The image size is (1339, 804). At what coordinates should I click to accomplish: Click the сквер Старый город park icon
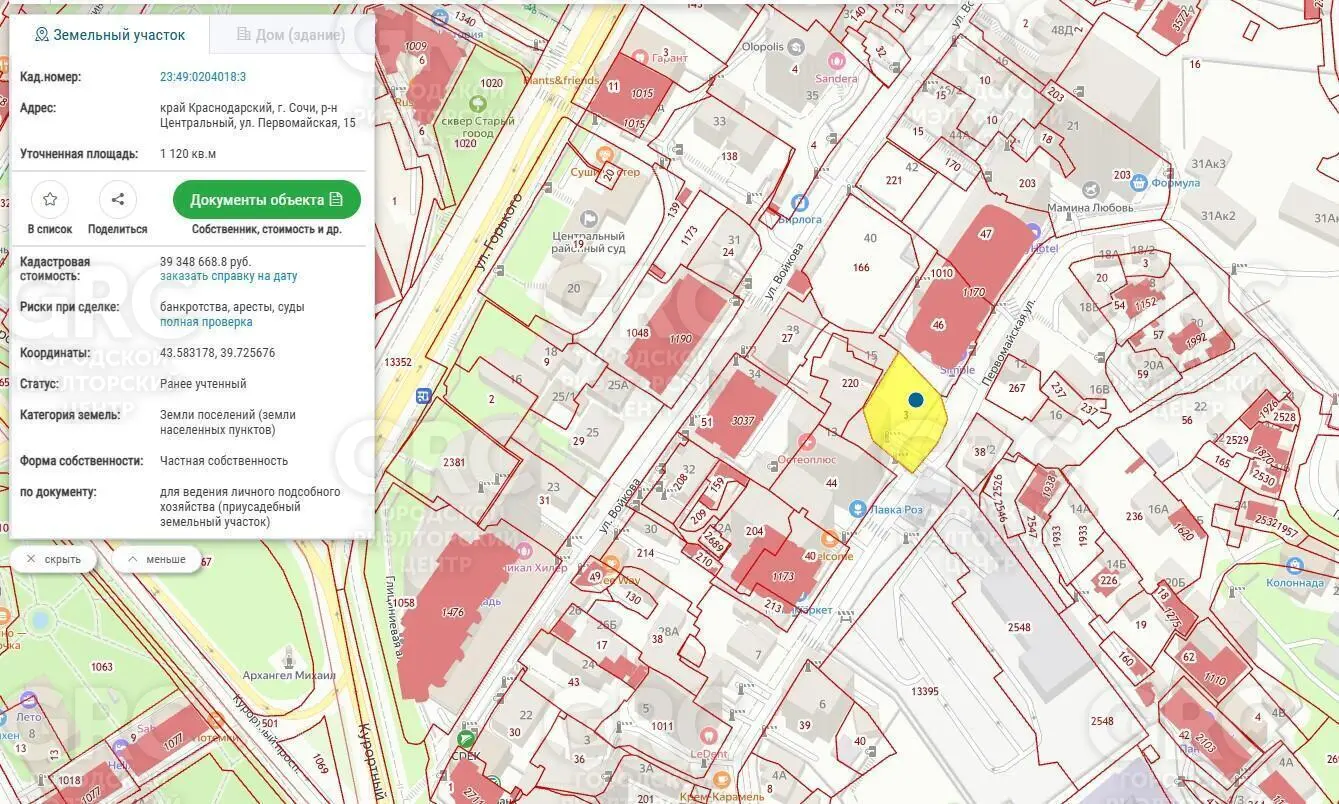(478, 104)
